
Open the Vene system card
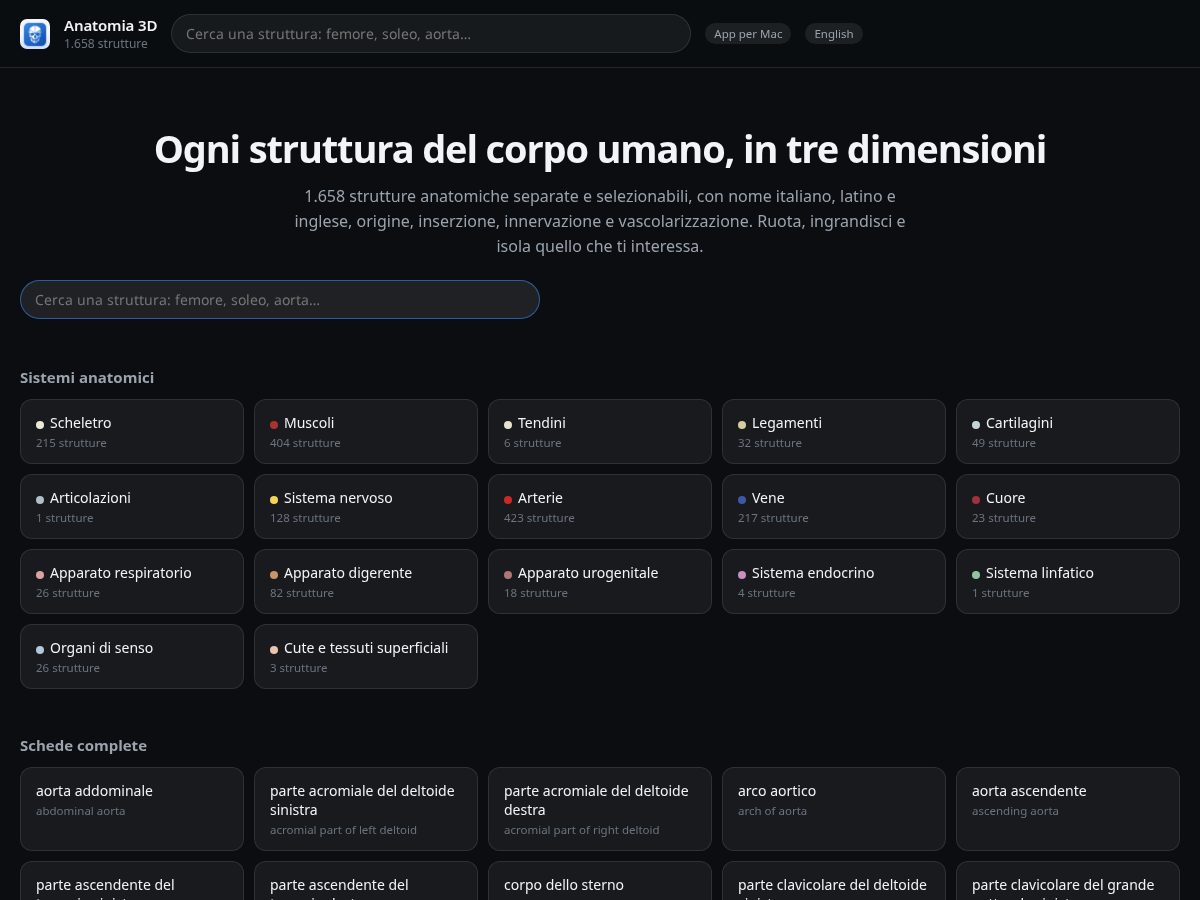pos(834,507)
